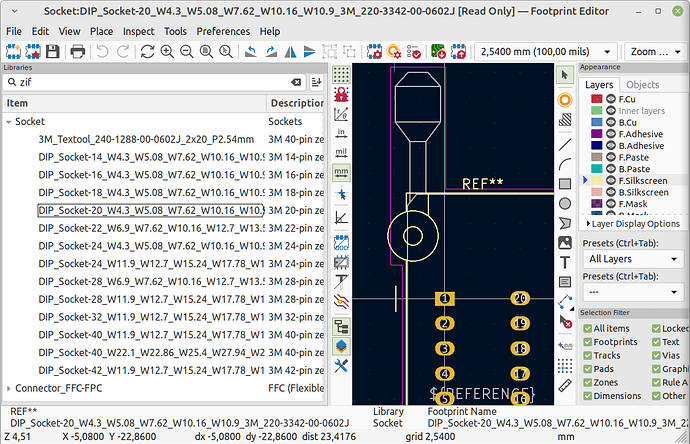Click the B.Paste teal color swatch
Viewport: 690px width, 444px height.
point(596,169)
